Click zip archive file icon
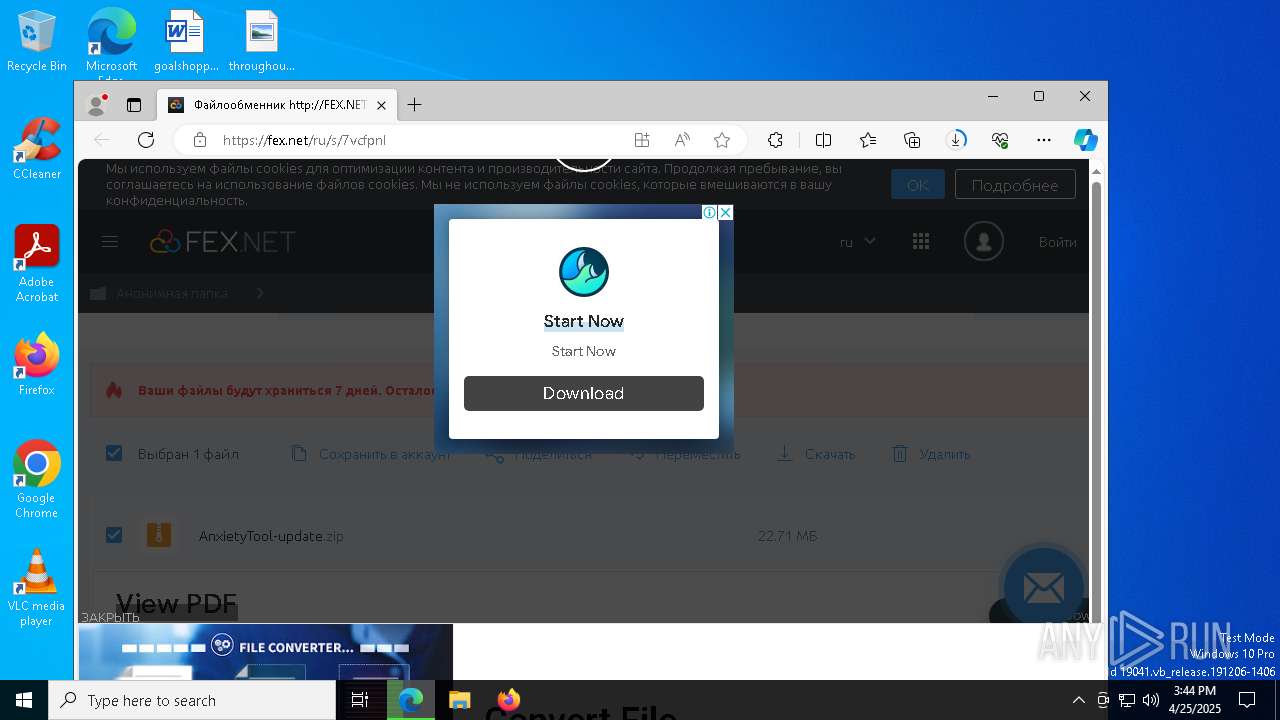This screenshot has width=1280, height=720. coord(158,535)
